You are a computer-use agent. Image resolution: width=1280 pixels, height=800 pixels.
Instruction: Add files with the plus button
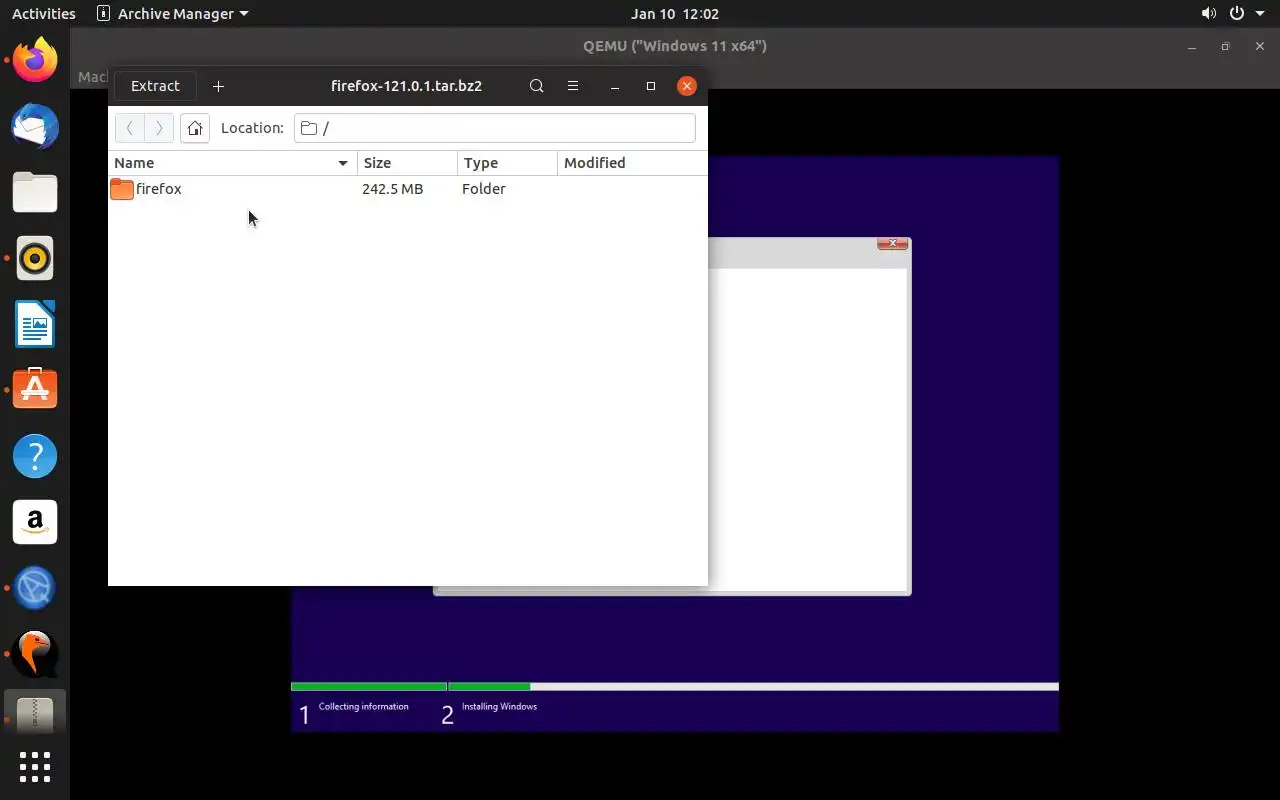click(x=218, y=86)
